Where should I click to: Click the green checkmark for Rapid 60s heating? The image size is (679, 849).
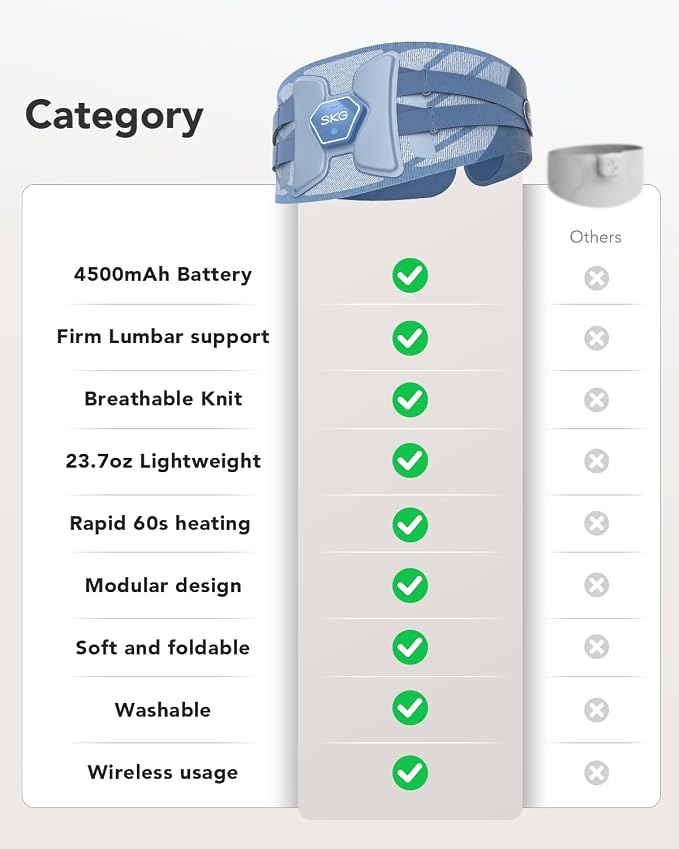tap(410, 525)
